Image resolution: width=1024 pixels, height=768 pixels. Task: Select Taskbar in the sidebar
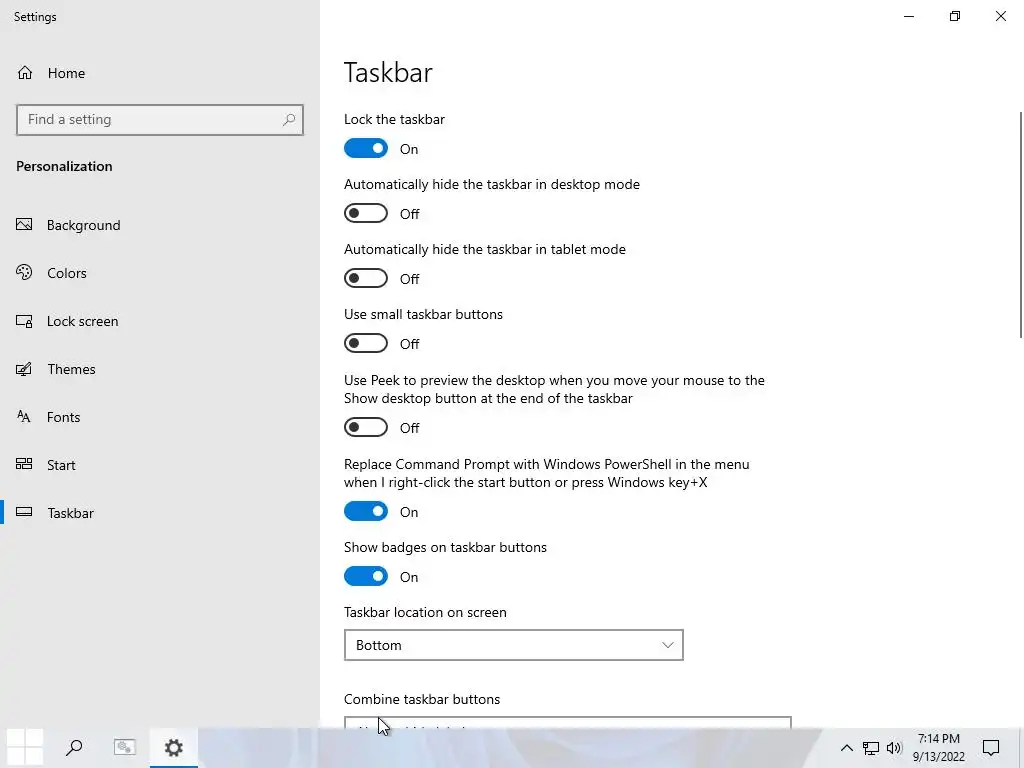pos(160,513)
